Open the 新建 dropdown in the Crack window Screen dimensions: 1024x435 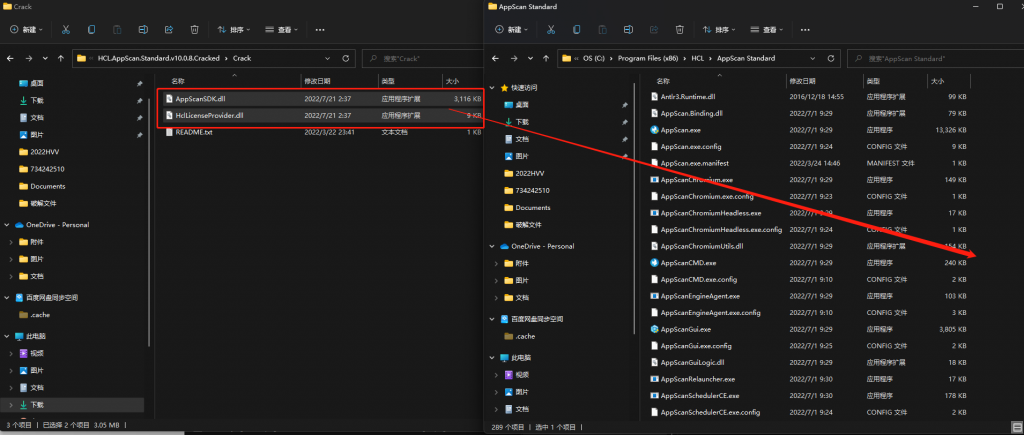(32, 31)
